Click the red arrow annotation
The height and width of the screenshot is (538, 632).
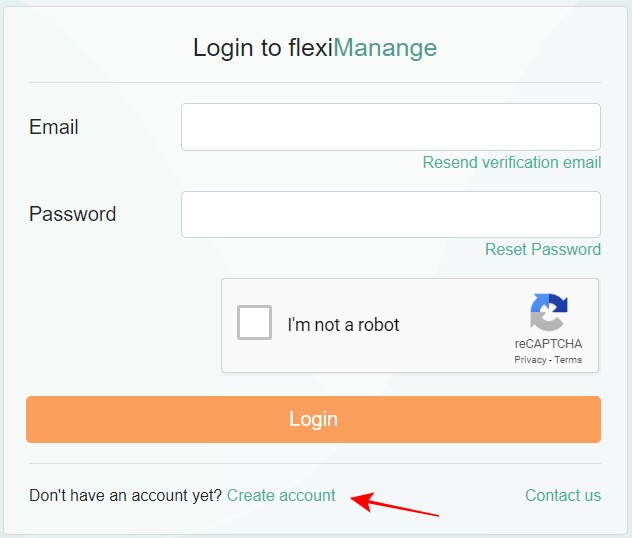(398, 504)
